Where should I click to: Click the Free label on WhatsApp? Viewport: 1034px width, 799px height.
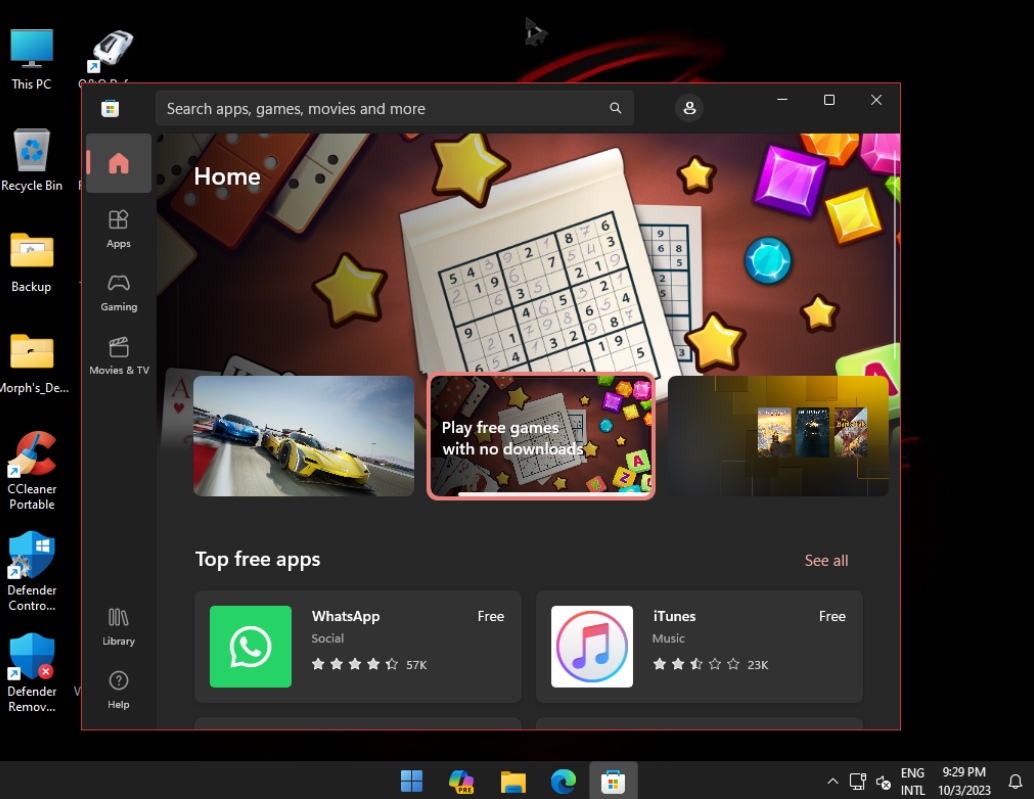coord(491,616)
